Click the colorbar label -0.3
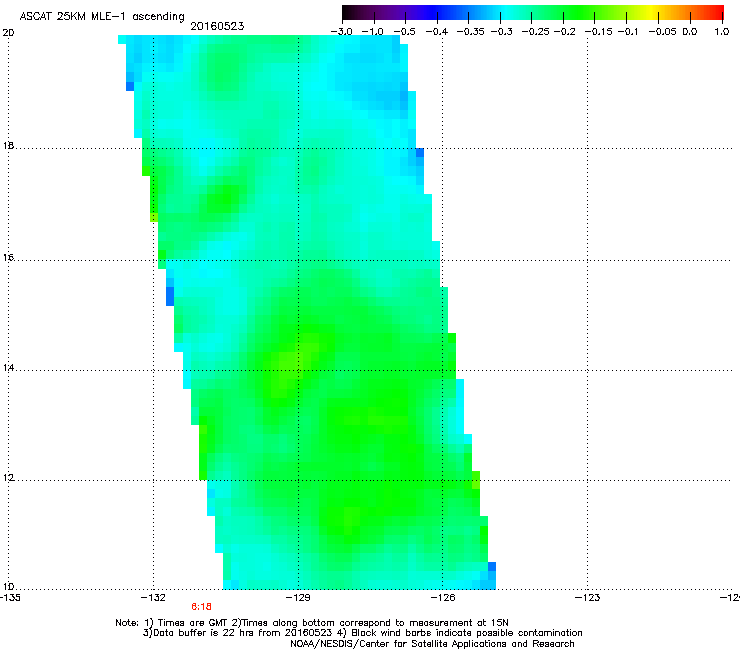 (502, 32)
